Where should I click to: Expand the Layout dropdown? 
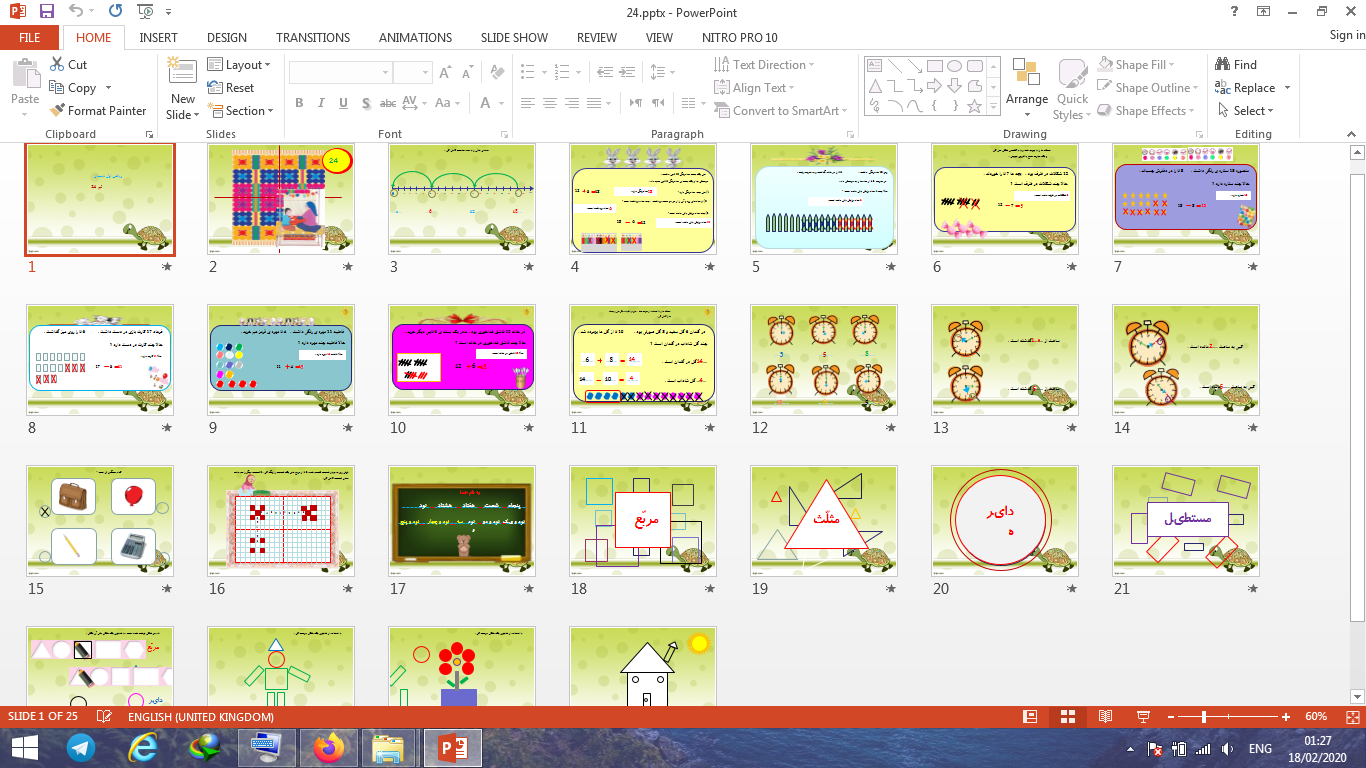pyautogui.click(x=240, y=65)
